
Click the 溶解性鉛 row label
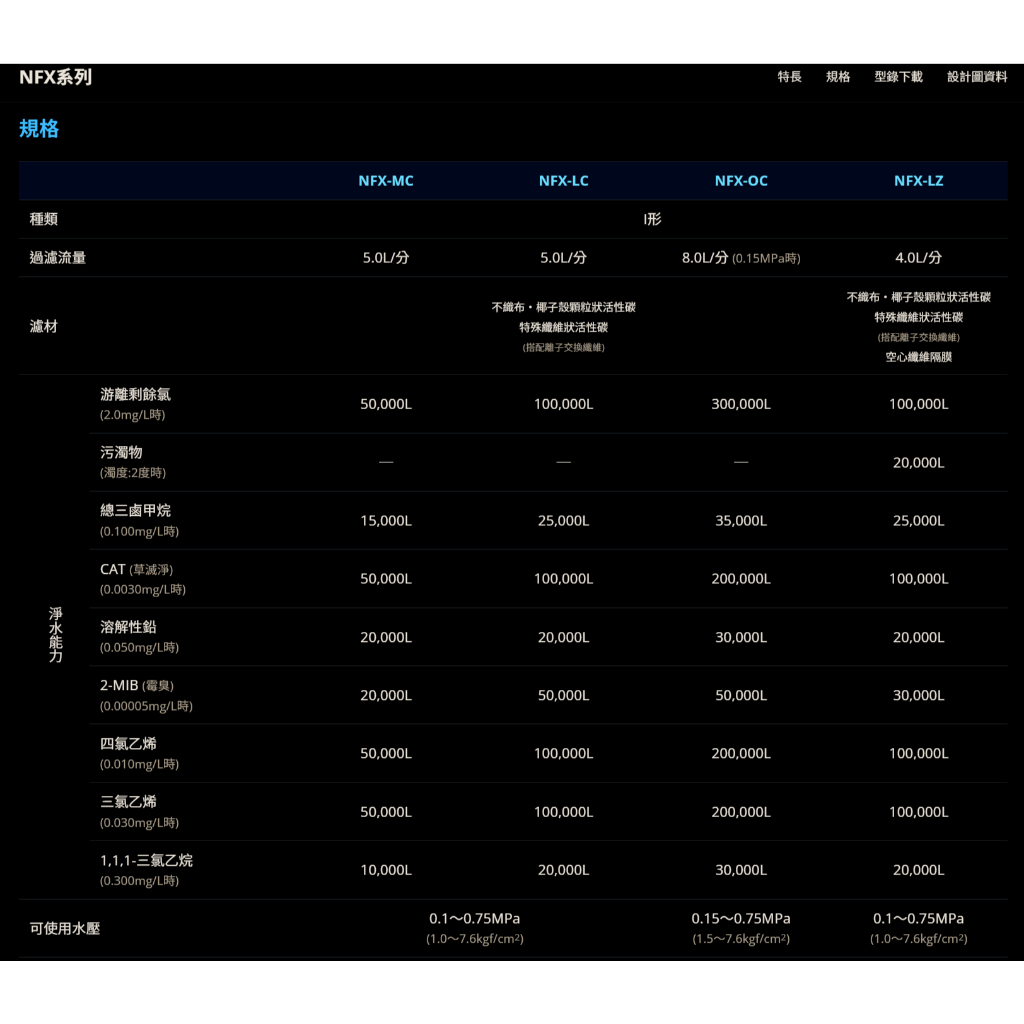tap(128, 627)
